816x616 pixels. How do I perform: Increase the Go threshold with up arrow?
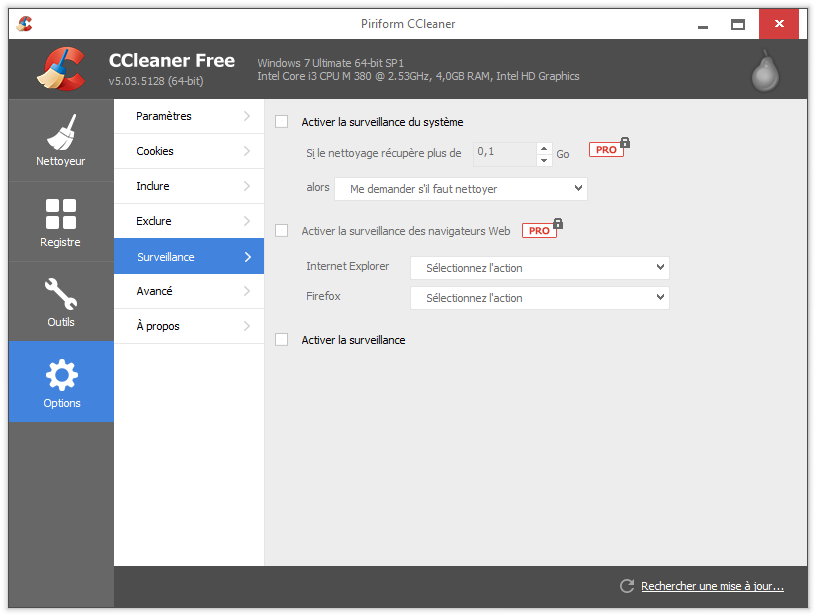pyautogui.click(x=544, y=148)
